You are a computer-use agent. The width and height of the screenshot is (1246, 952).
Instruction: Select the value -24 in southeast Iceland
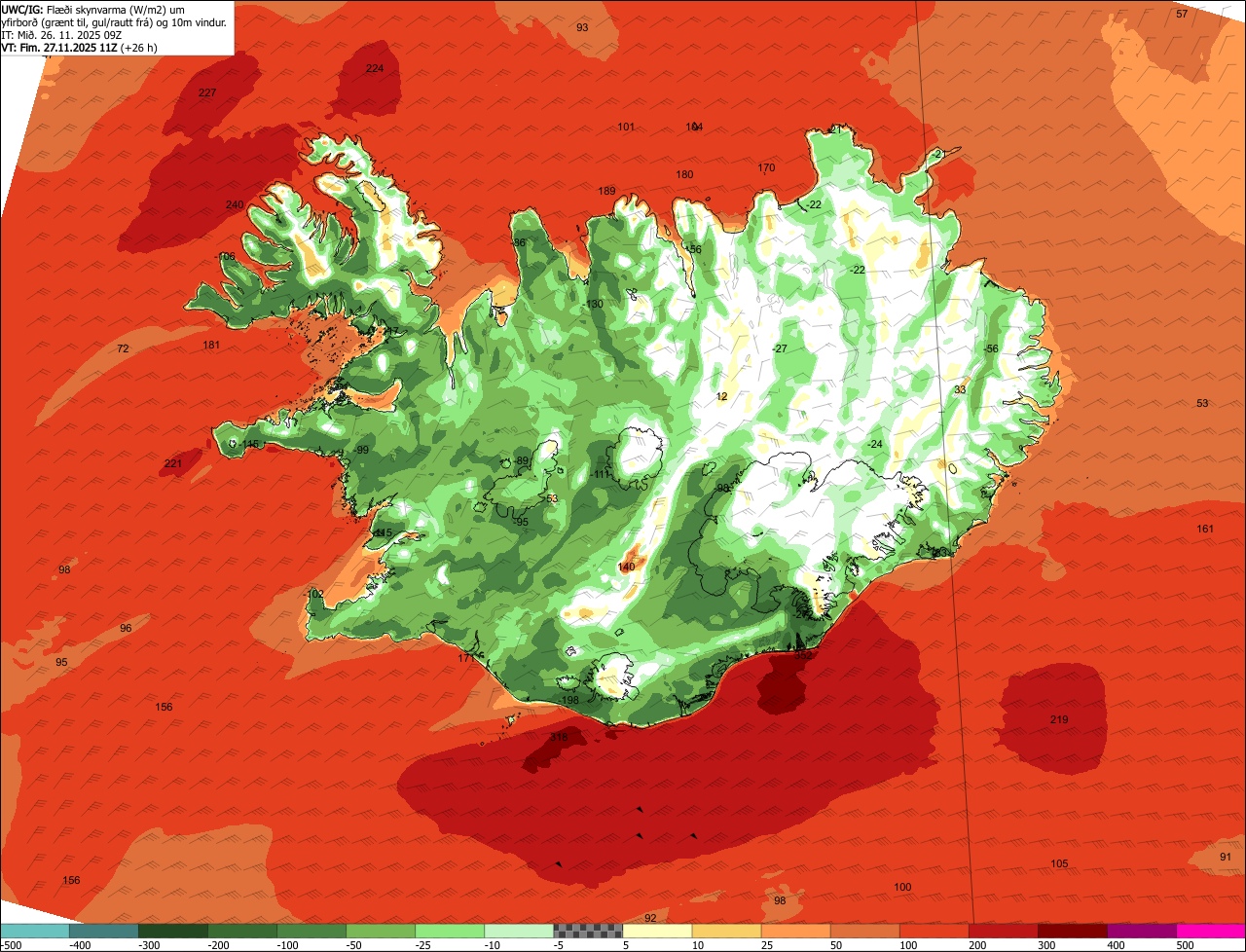pyautogui.click(x=875, y=444)
